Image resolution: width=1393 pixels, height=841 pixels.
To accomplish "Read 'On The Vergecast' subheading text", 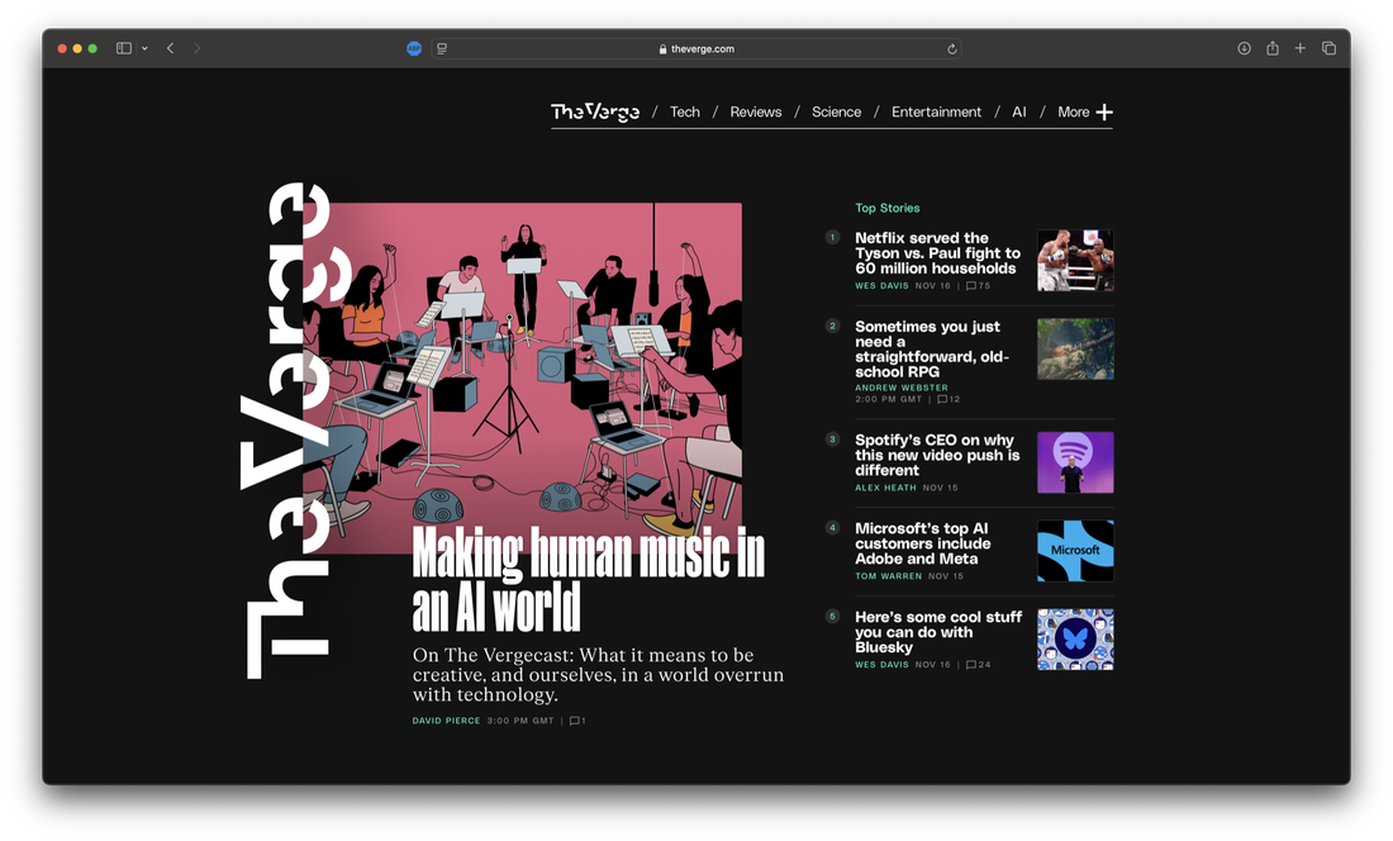I will (598, 675).
